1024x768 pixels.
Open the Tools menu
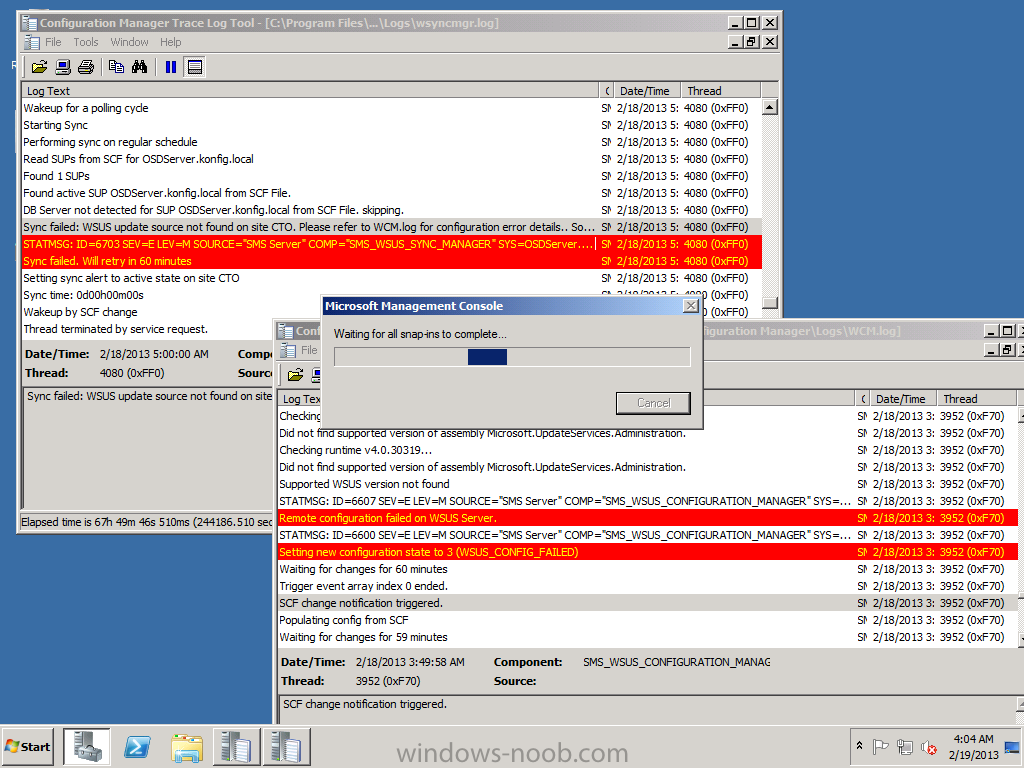click(x=86, y=42)
